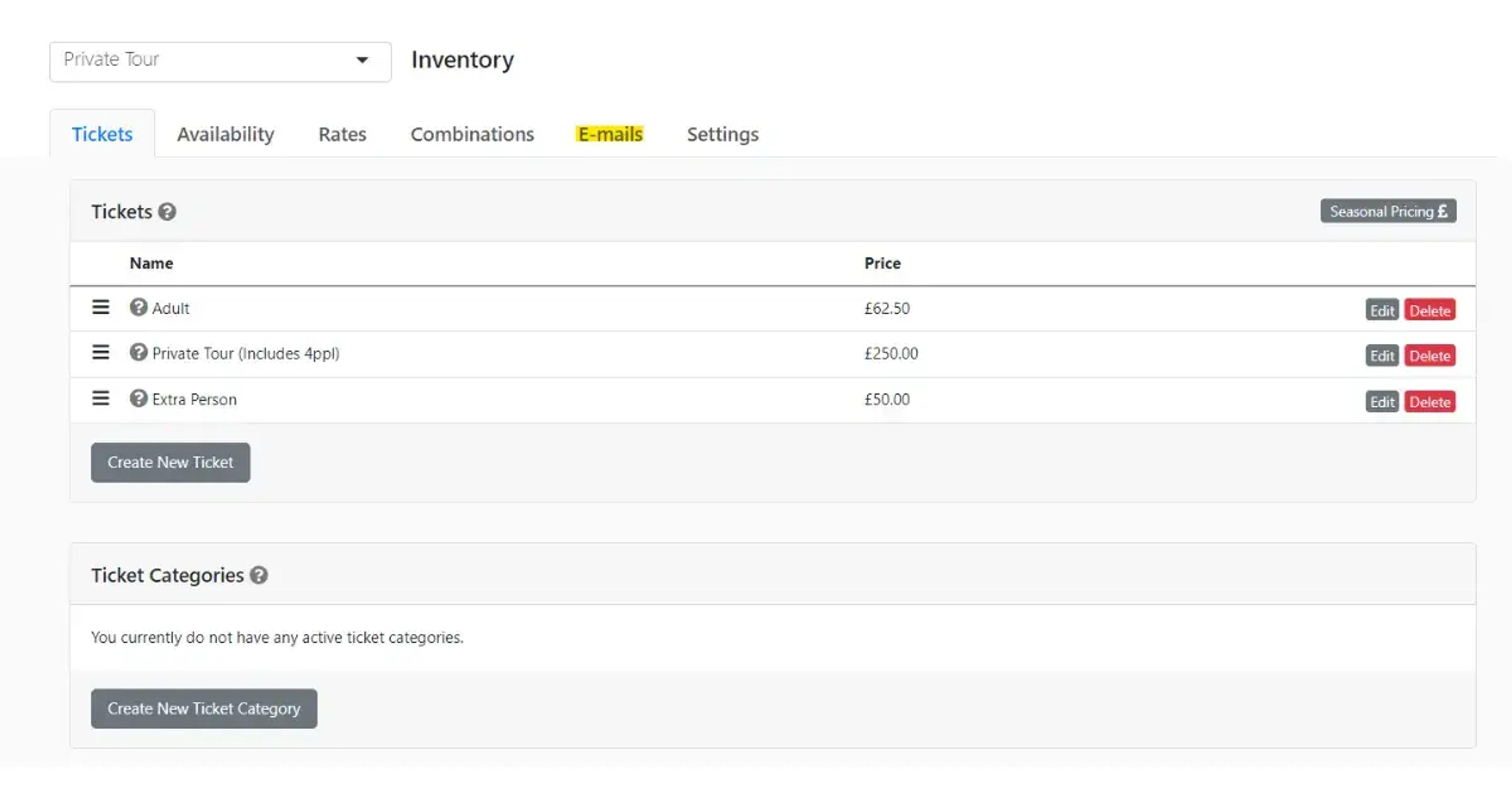The height and width of the screenshot is (794, 1512).
Task: Click the Adult ticket name
Action: tap(171, 308)
